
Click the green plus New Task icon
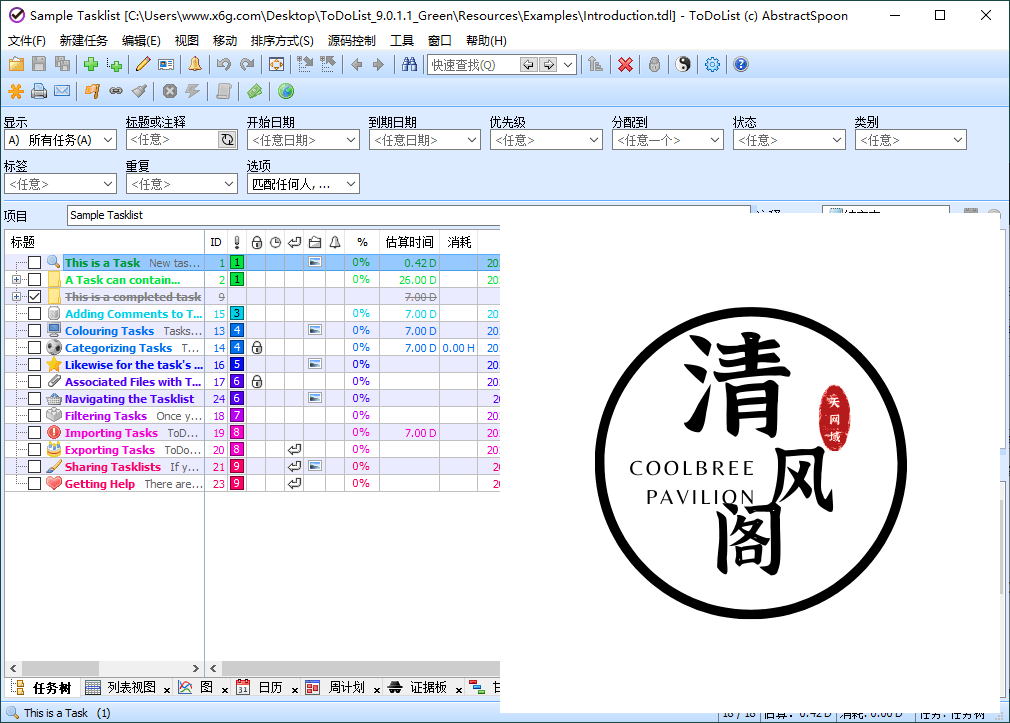click(x=91, y=64)
